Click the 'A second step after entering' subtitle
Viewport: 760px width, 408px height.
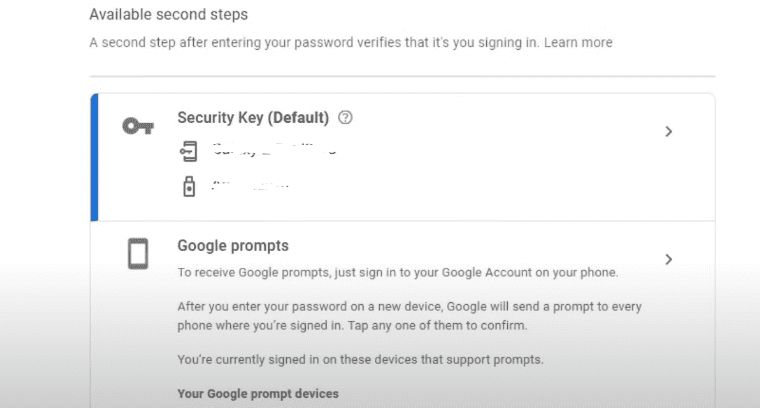[x=313, y=43]
